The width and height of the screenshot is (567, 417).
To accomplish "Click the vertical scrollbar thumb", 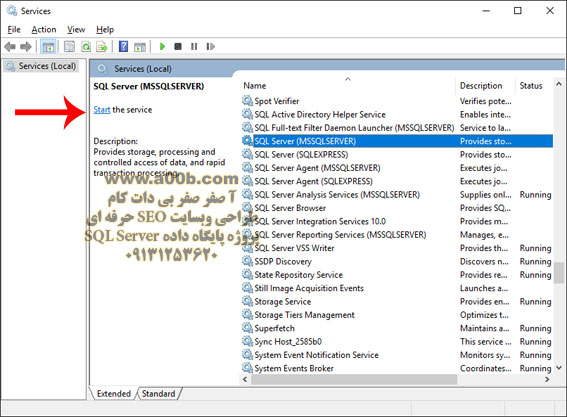I will click(559, 272).
